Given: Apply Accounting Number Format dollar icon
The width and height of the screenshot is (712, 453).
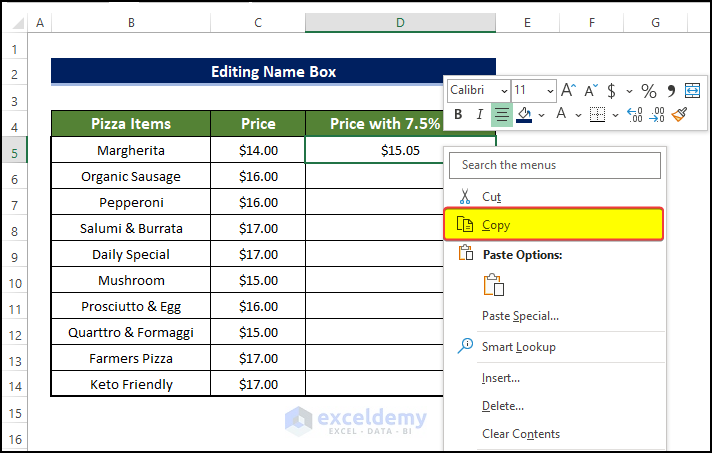Looking at the screenshot, I should click(x=611, y=91).
